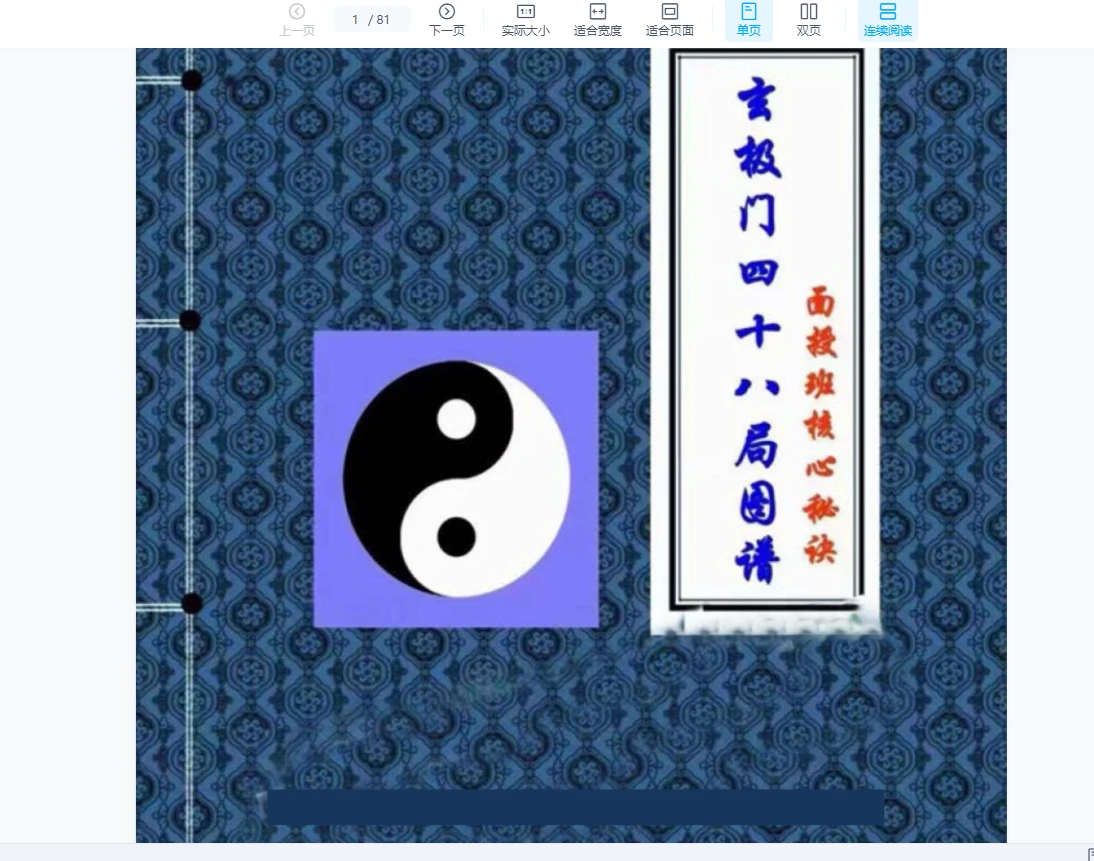Click the yin-yang symbol on the cover

coord(456,478)
